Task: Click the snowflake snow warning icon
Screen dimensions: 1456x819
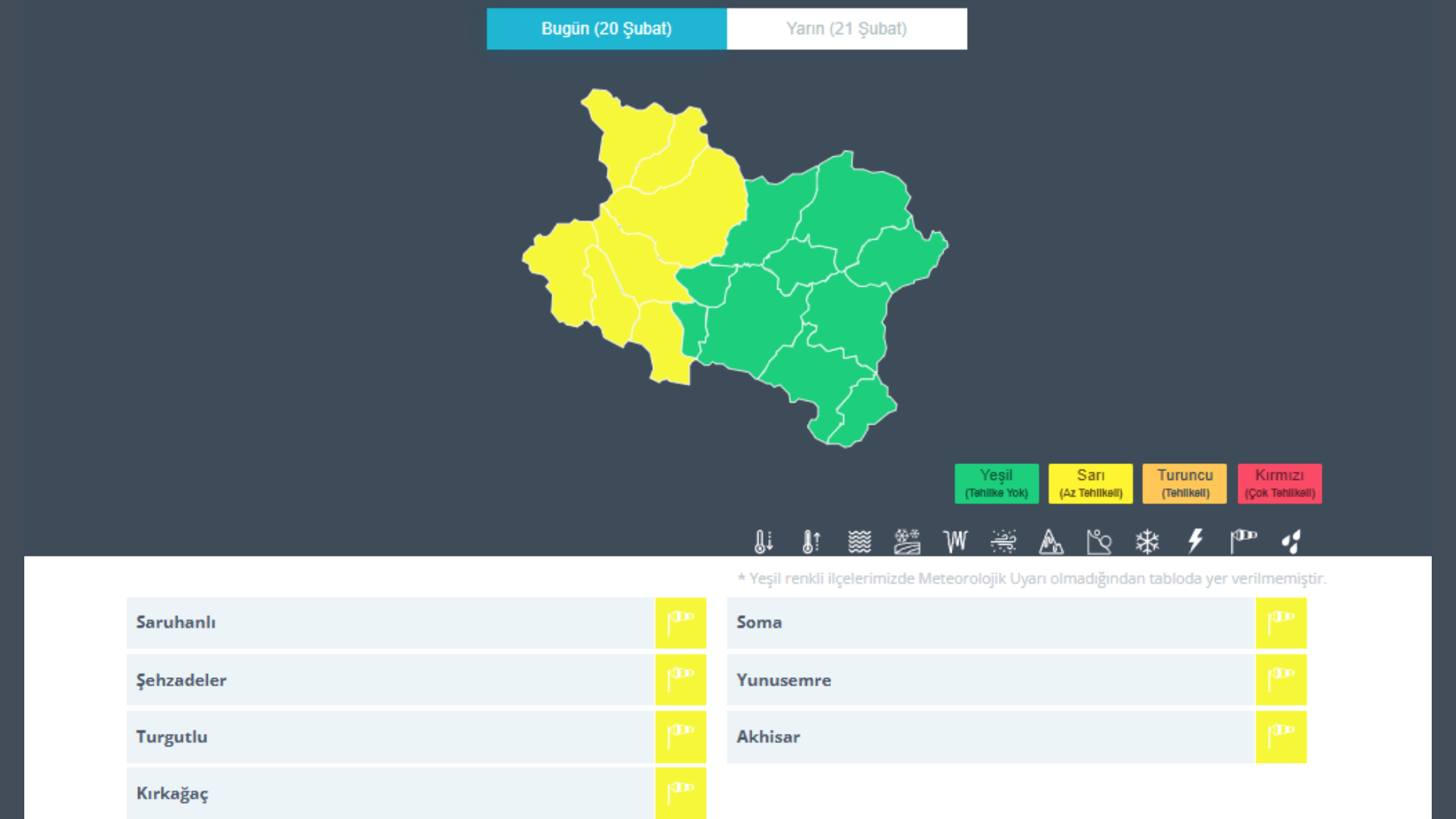Action: pyautogui.click(x=1147, y=541)
